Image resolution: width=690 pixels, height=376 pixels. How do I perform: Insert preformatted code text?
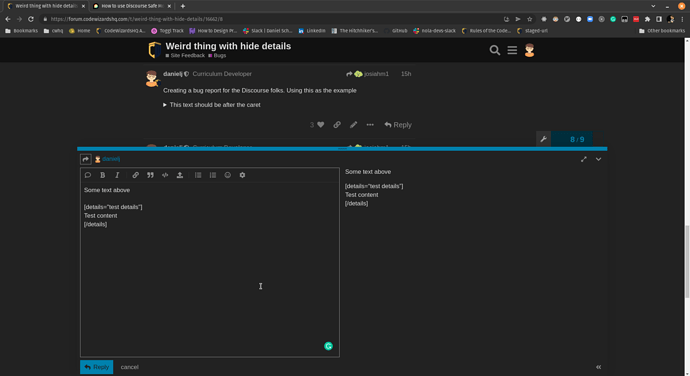coord(165,175)
